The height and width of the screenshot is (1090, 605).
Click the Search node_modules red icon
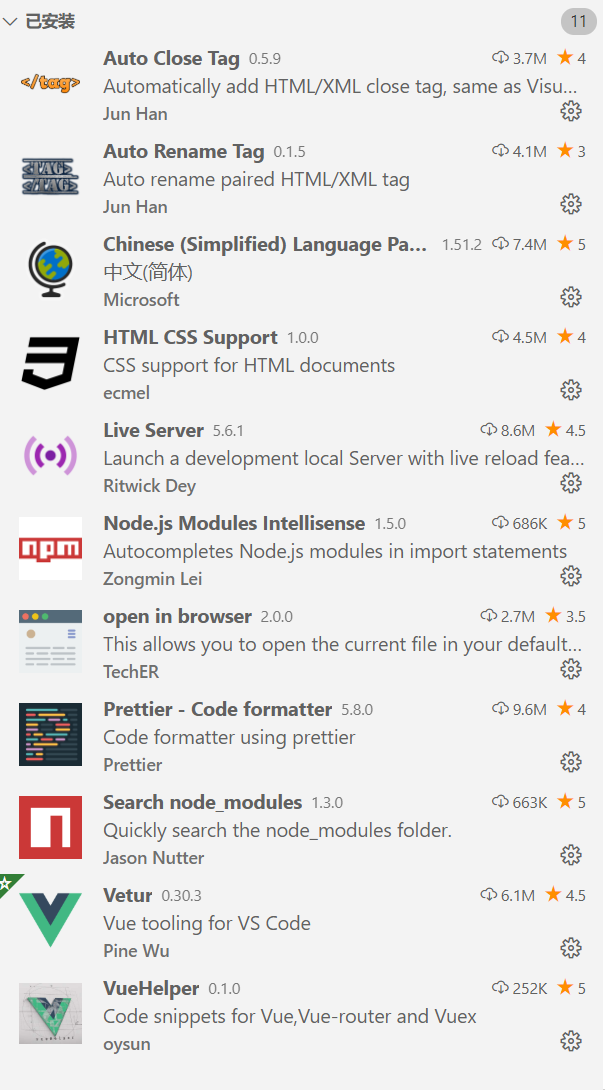(x=50, y=828)
